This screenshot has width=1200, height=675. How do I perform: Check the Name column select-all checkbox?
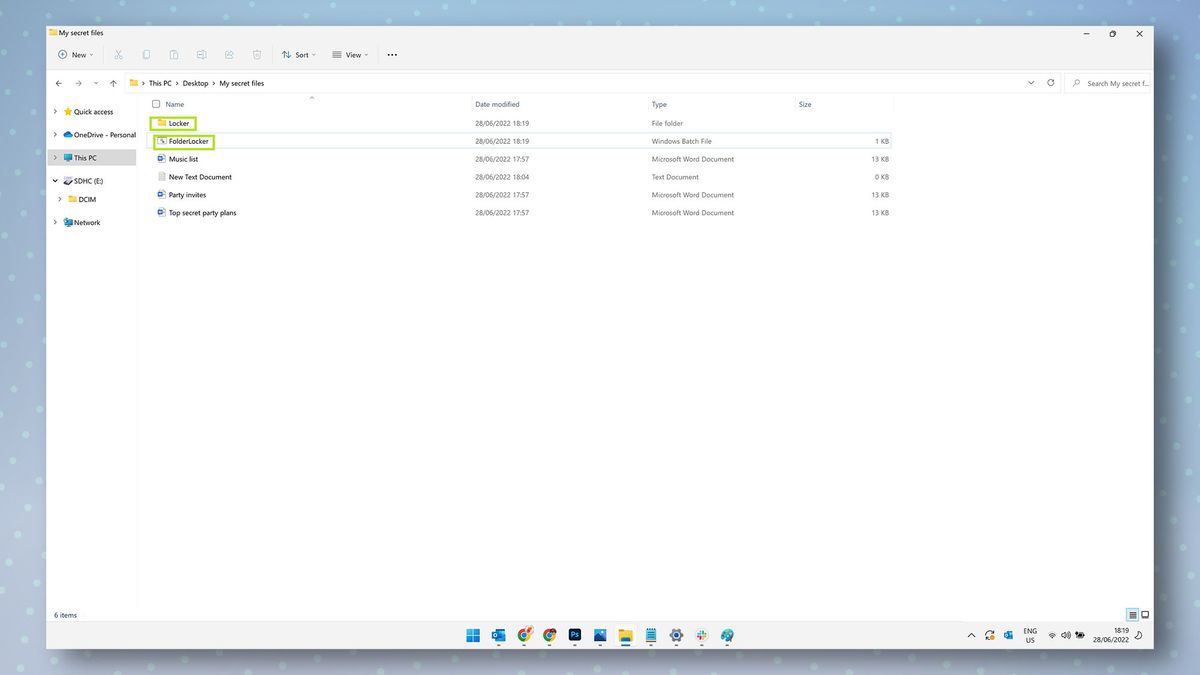click(156, 104)
